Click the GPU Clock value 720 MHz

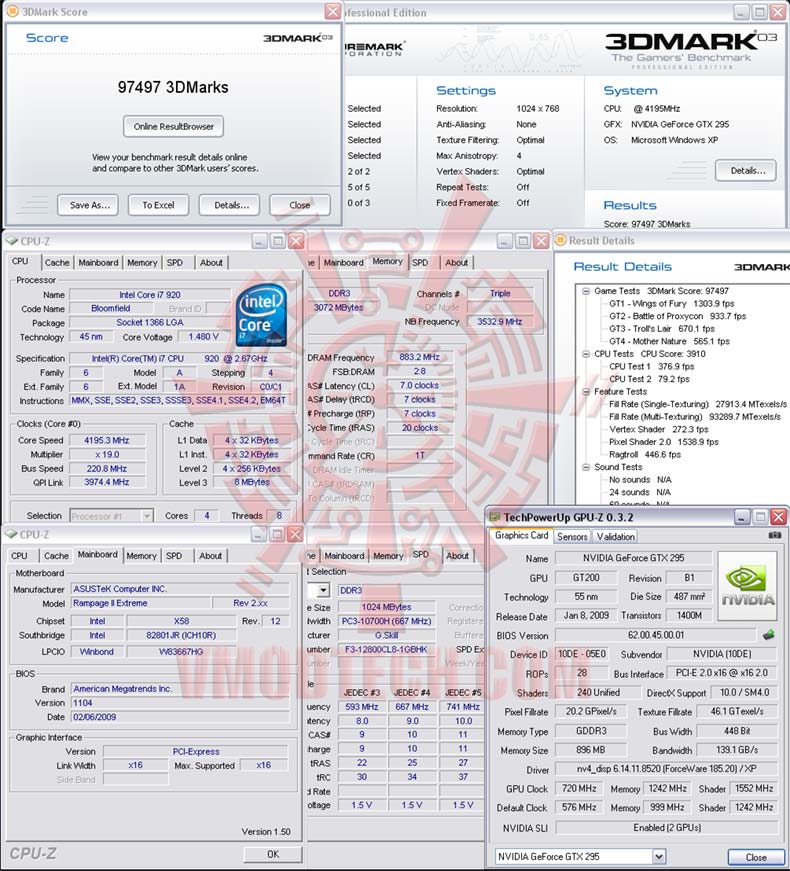pyautogui.click(x=579, y=789)
